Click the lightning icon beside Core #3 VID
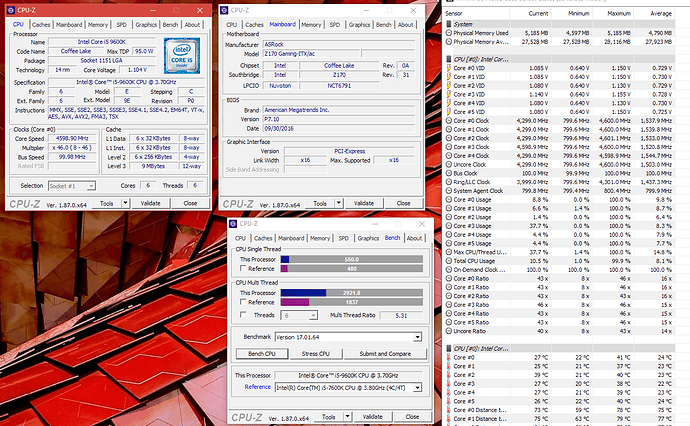Viewport: 690px width, 426px height. pyautogui.click(x=449, y=94)
